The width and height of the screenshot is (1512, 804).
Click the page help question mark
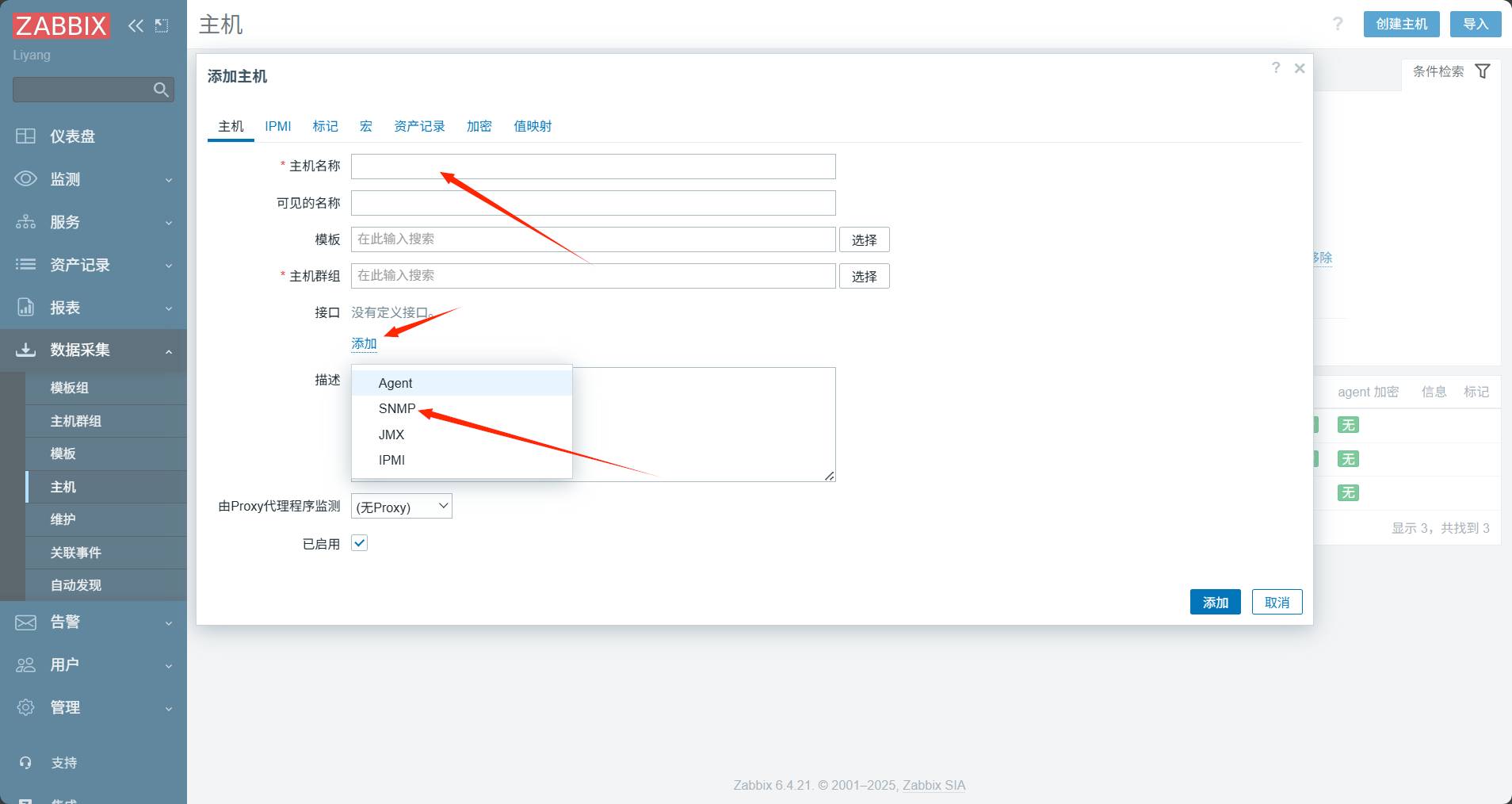1338,24
